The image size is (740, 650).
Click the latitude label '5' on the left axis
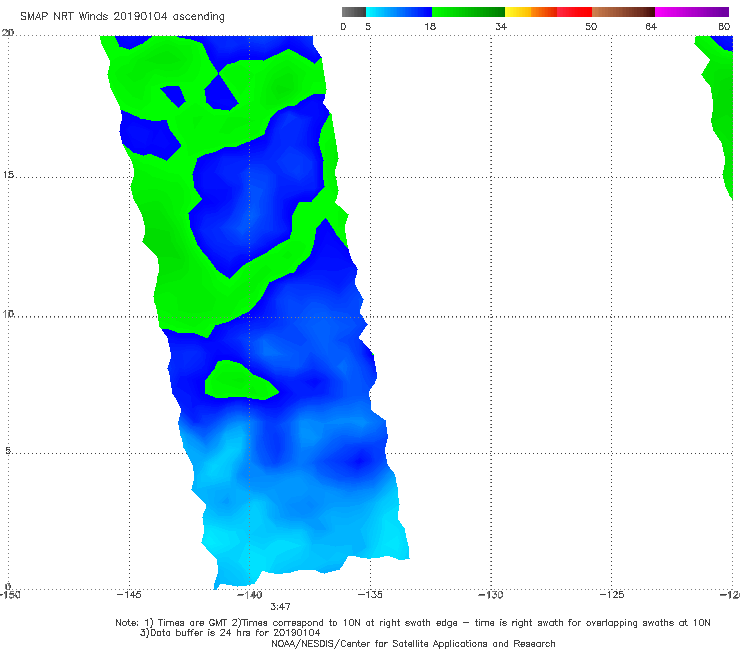click(8, 451)
